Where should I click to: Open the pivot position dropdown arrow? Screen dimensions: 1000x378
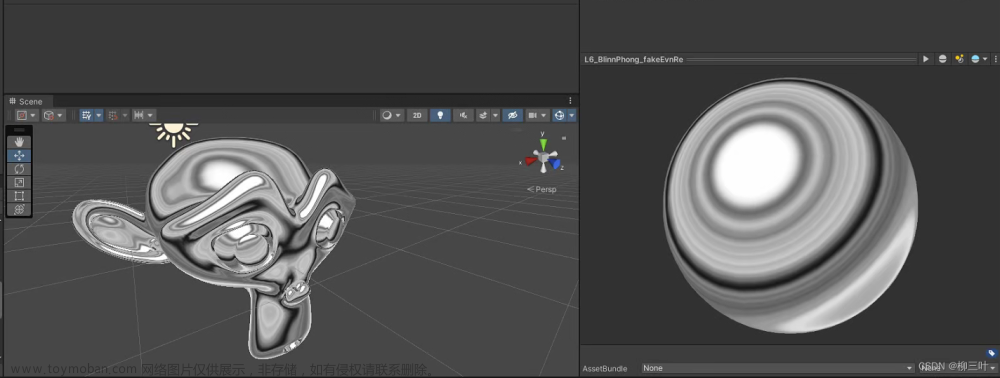[34, 115]
